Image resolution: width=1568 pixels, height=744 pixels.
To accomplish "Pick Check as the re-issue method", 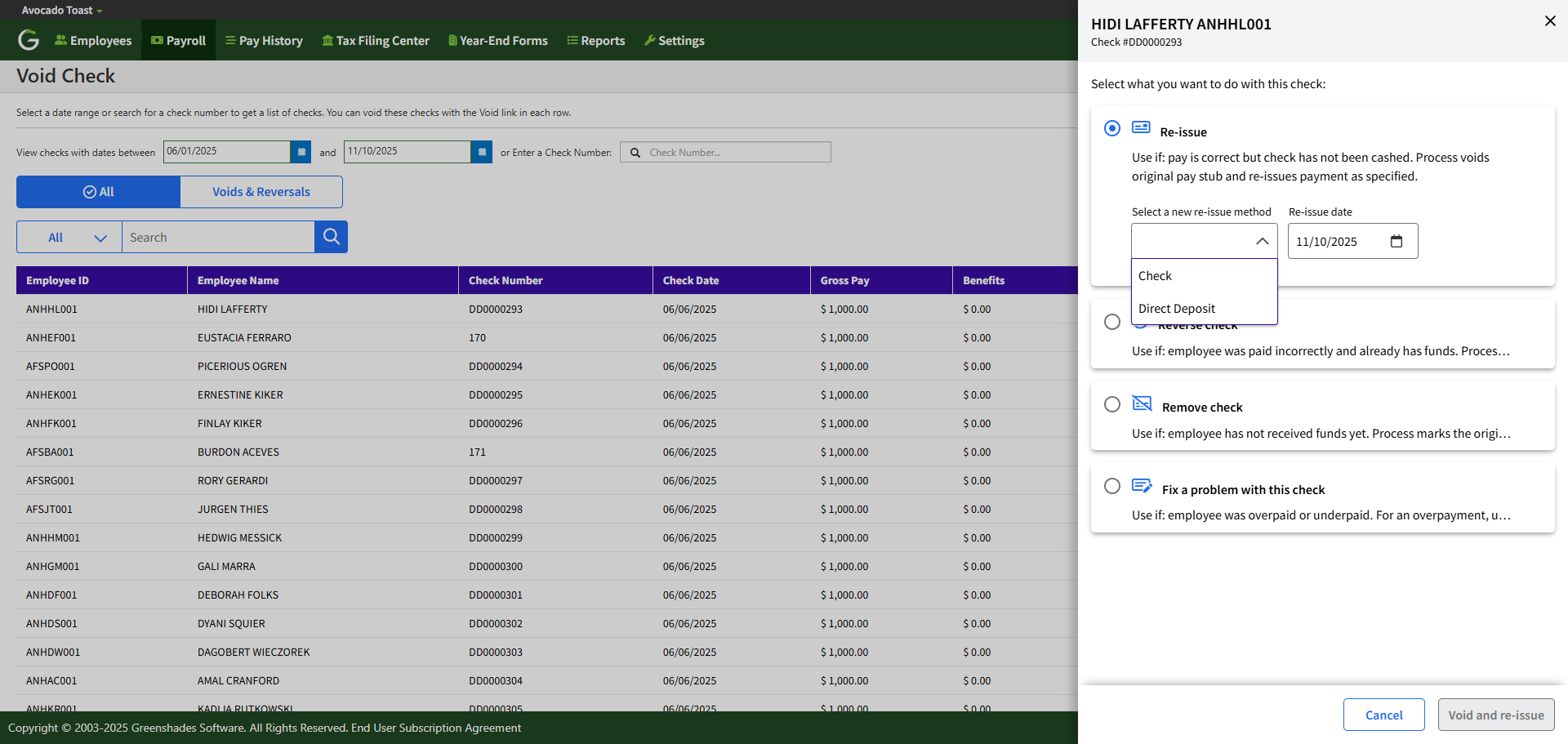I will 1155,276.
